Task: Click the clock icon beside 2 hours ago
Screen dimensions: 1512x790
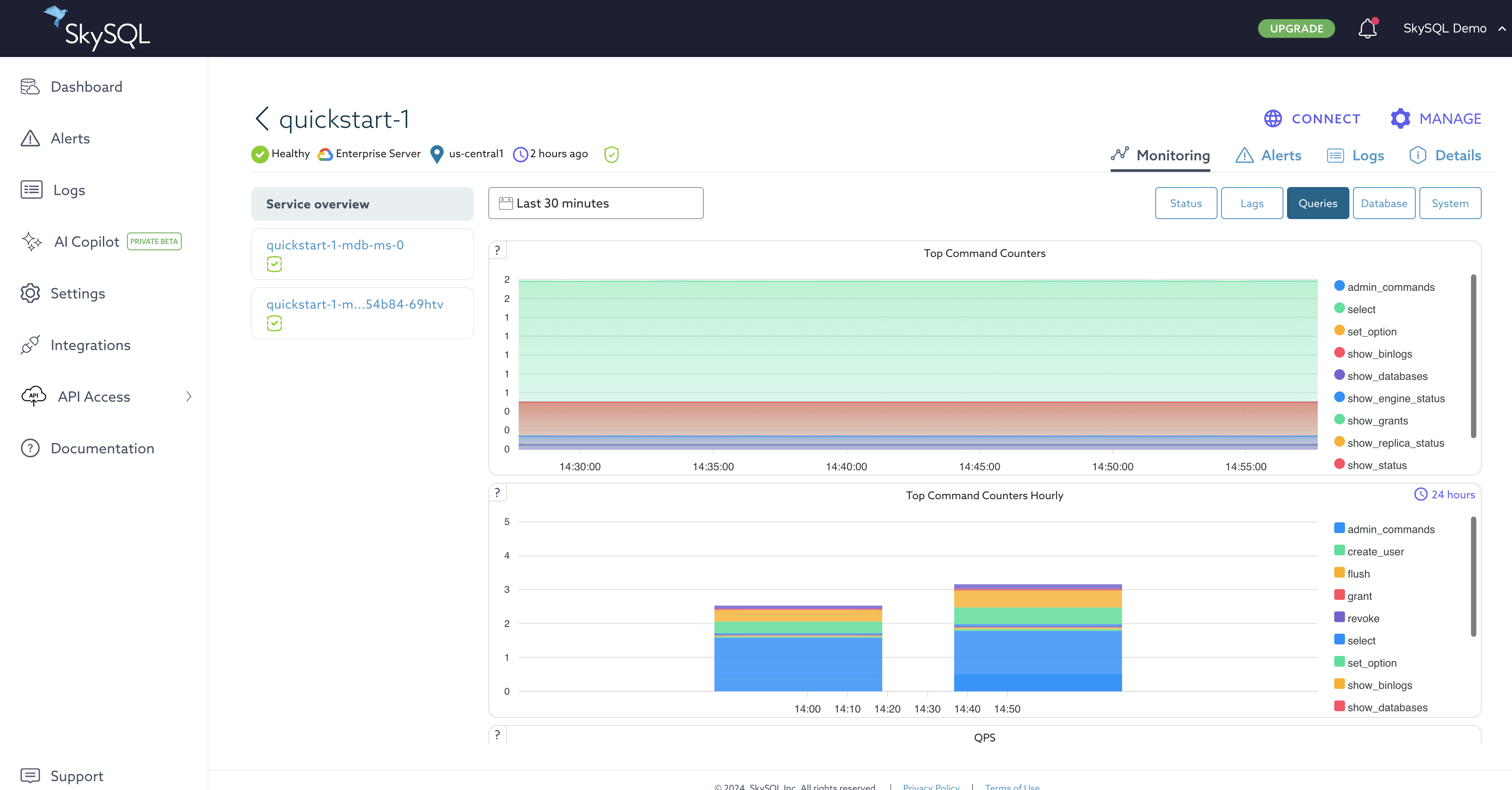Action: 520,155
